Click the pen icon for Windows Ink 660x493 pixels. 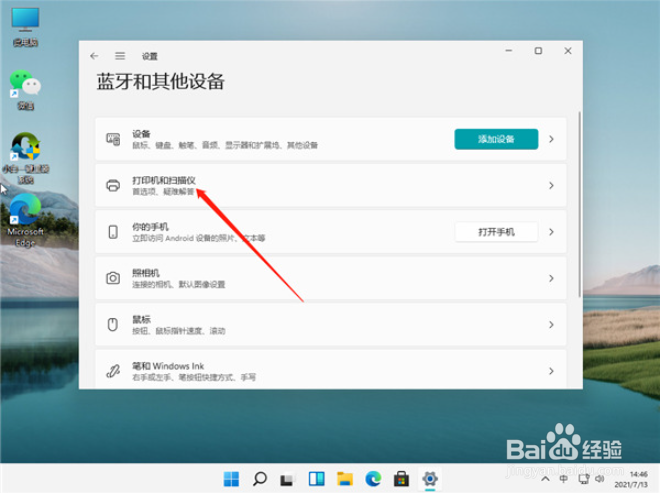(x=113, y=371)
